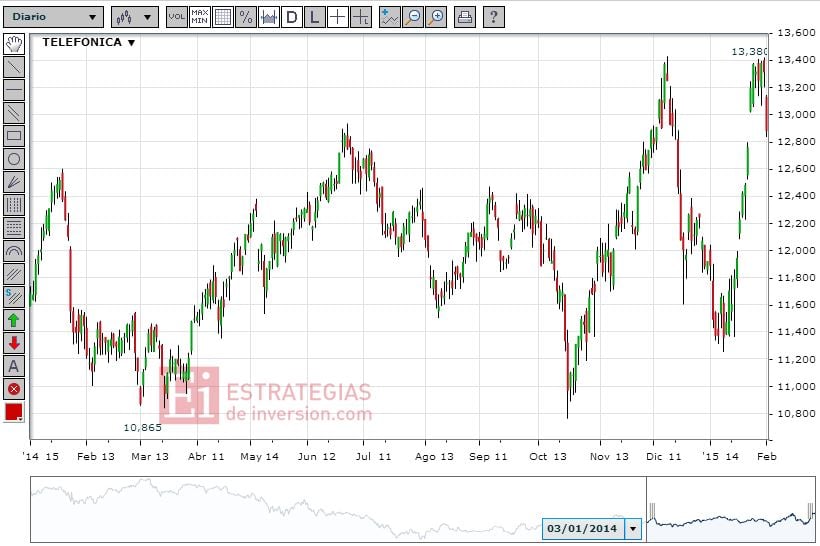
Task: Enable the crosshair with label cursor
Action: [361, 17]
